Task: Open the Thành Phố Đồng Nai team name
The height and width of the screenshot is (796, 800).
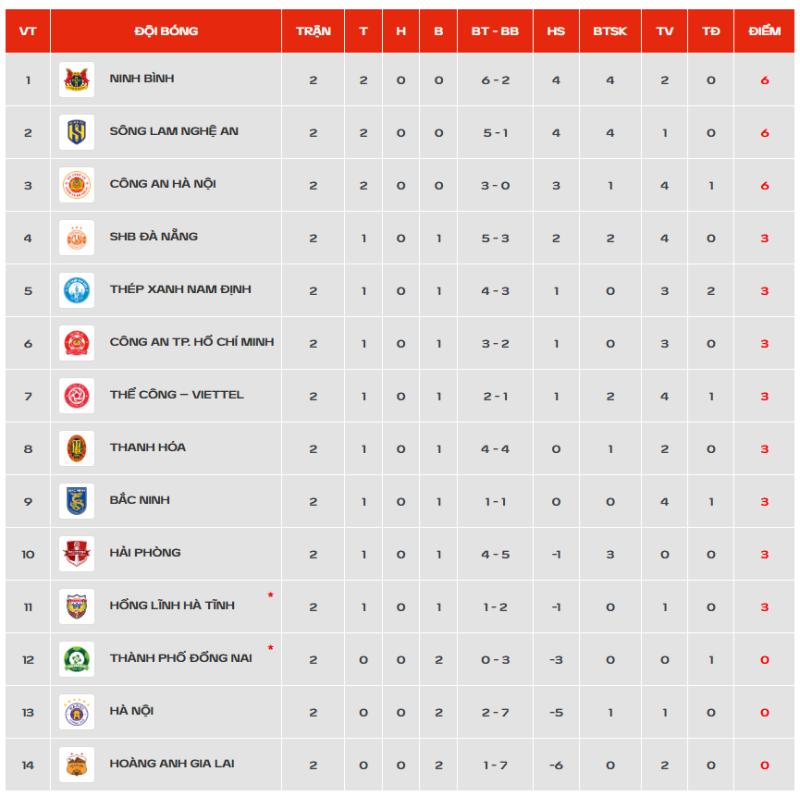Action: pos(181,658)
